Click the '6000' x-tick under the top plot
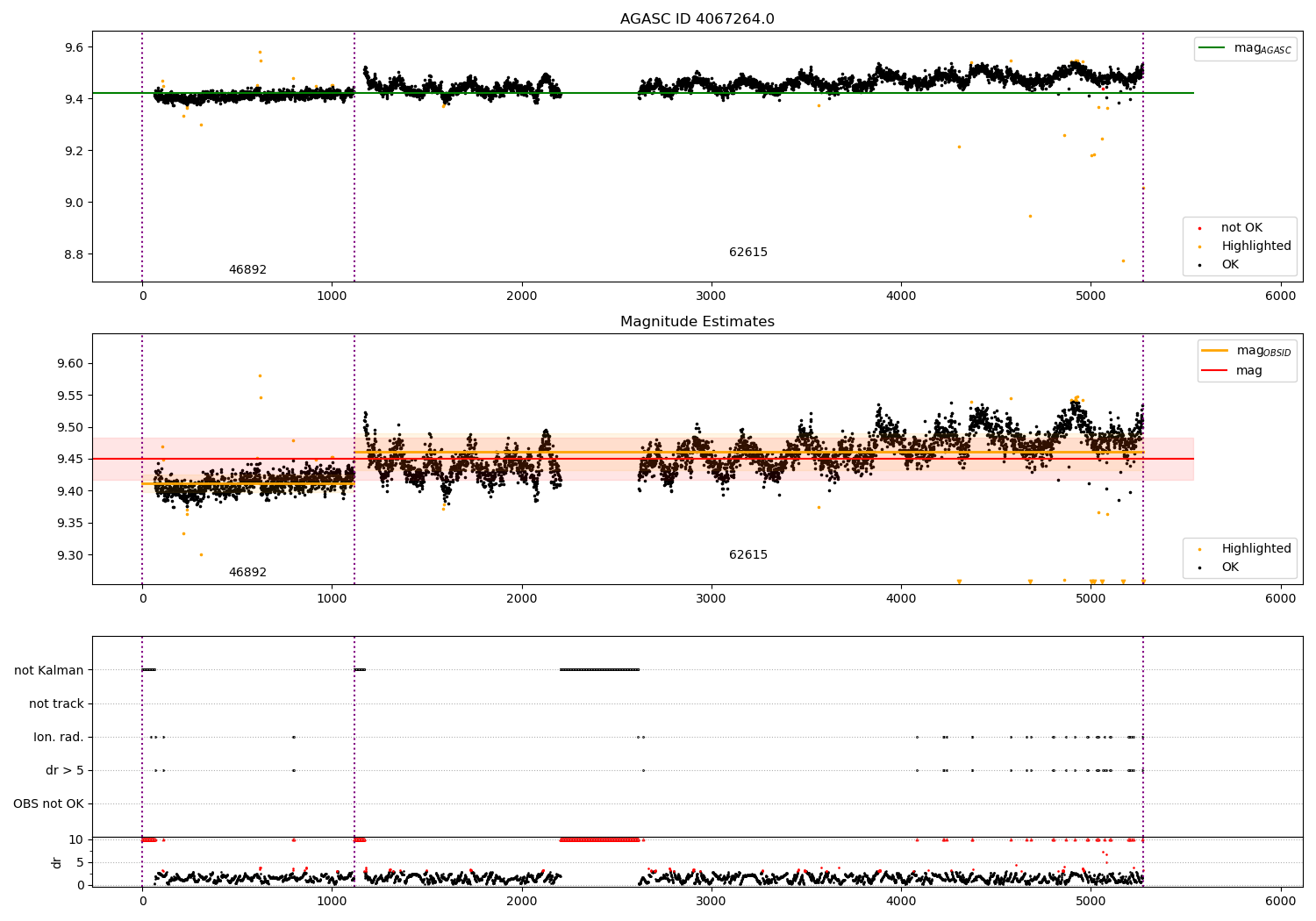This screenshot has height=921, width=1316. [x=1281, y=296]
